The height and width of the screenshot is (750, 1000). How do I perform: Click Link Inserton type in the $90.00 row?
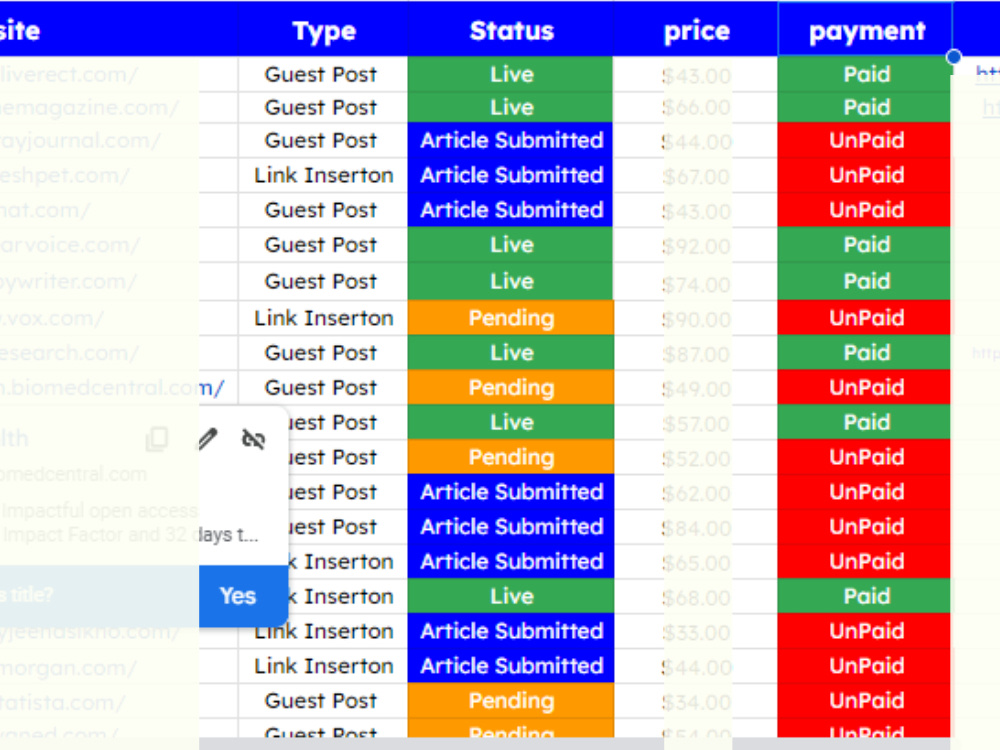323,318
